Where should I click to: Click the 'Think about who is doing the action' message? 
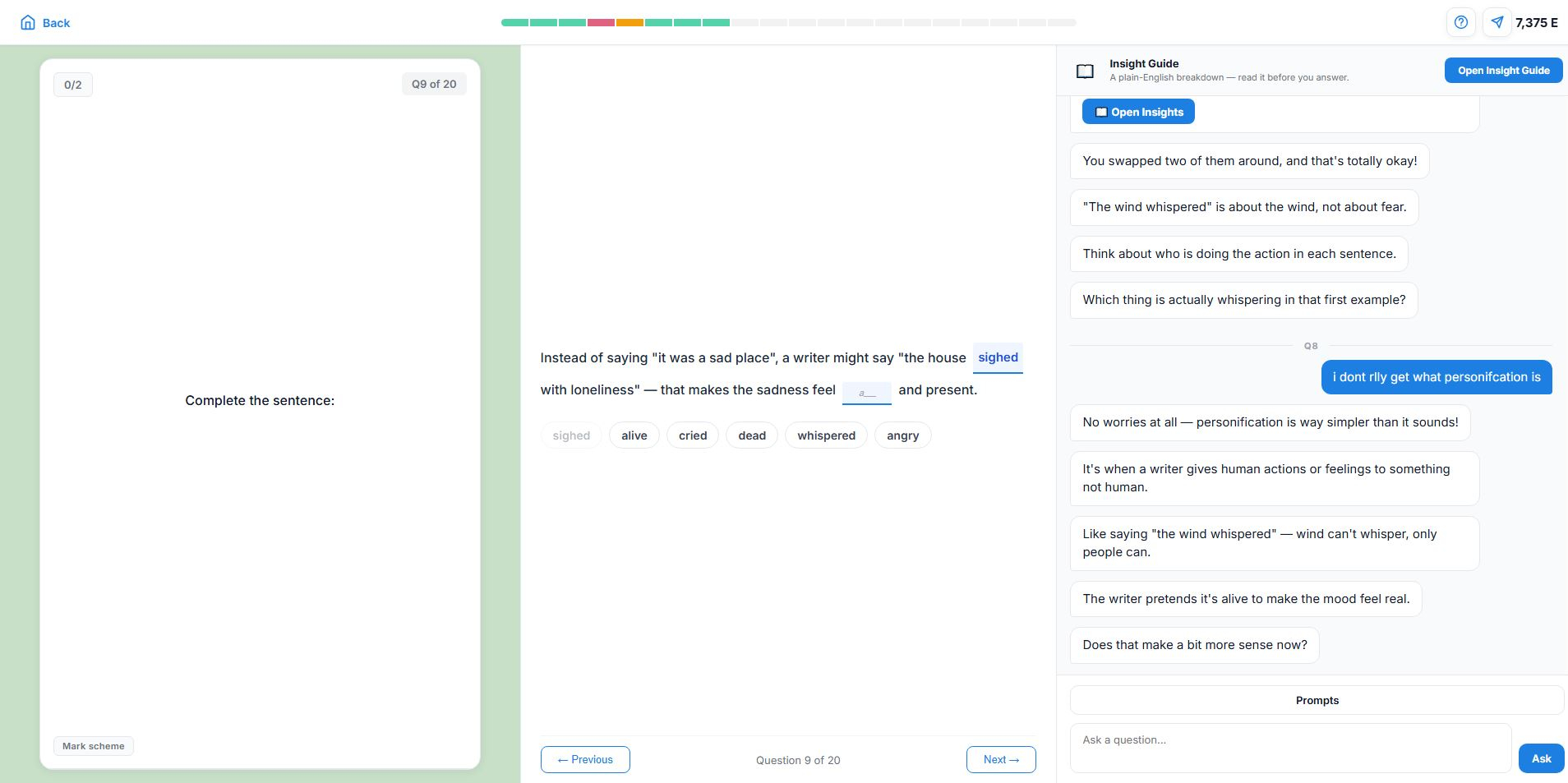point(1238,254)
